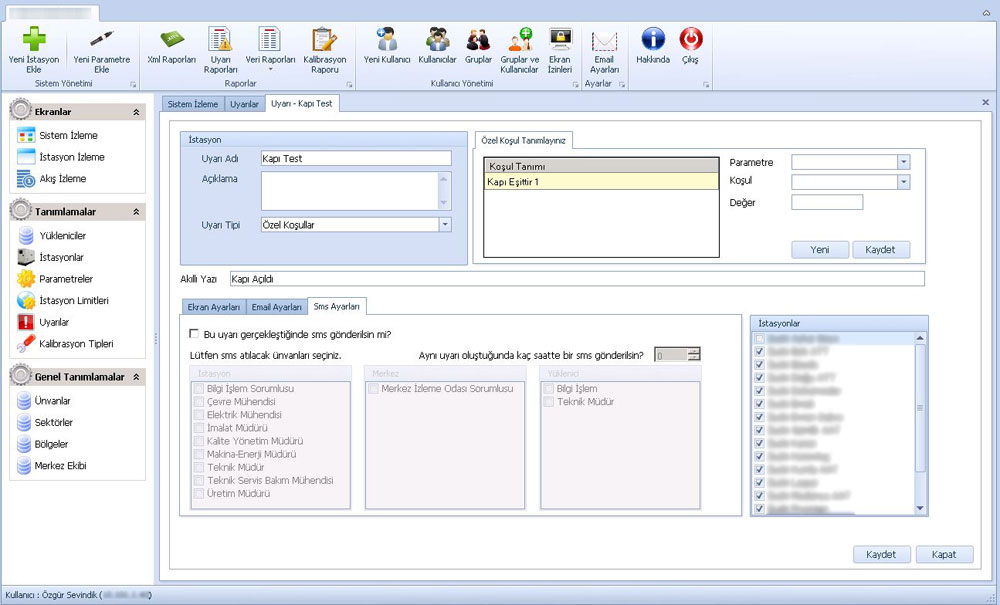
Task: Select İstasyon Limitleri in the sidebar
Action: coord(74,300)
